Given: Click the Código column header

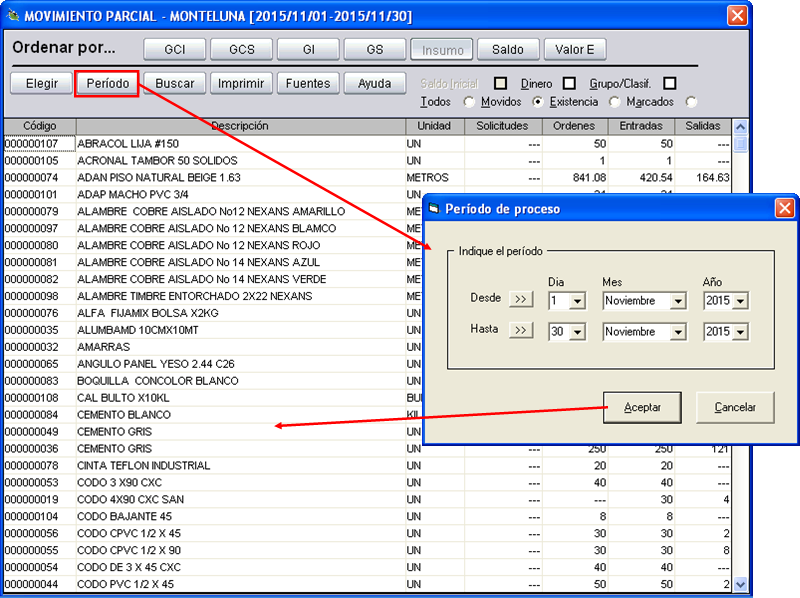Looking at the screenshot, I should coord(40,126).
